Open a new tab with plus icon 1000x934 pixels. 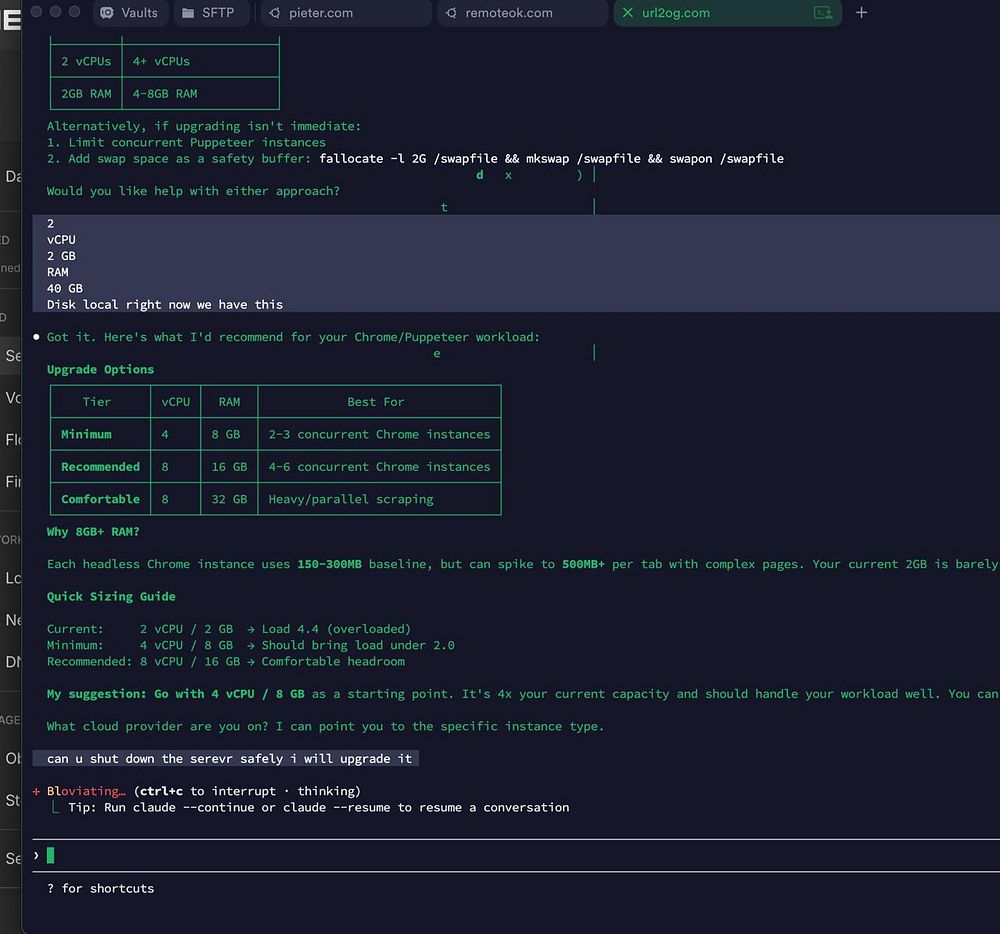(x=861, y=13)
